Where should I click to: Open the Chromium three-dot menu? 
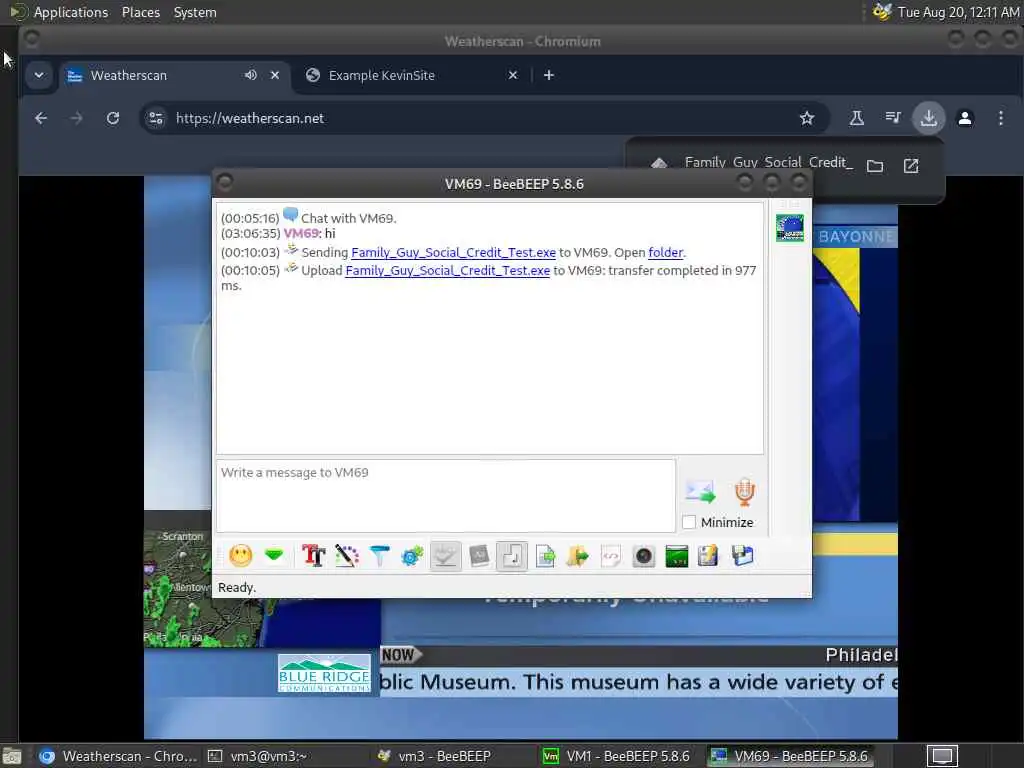tap(1000, 118)
